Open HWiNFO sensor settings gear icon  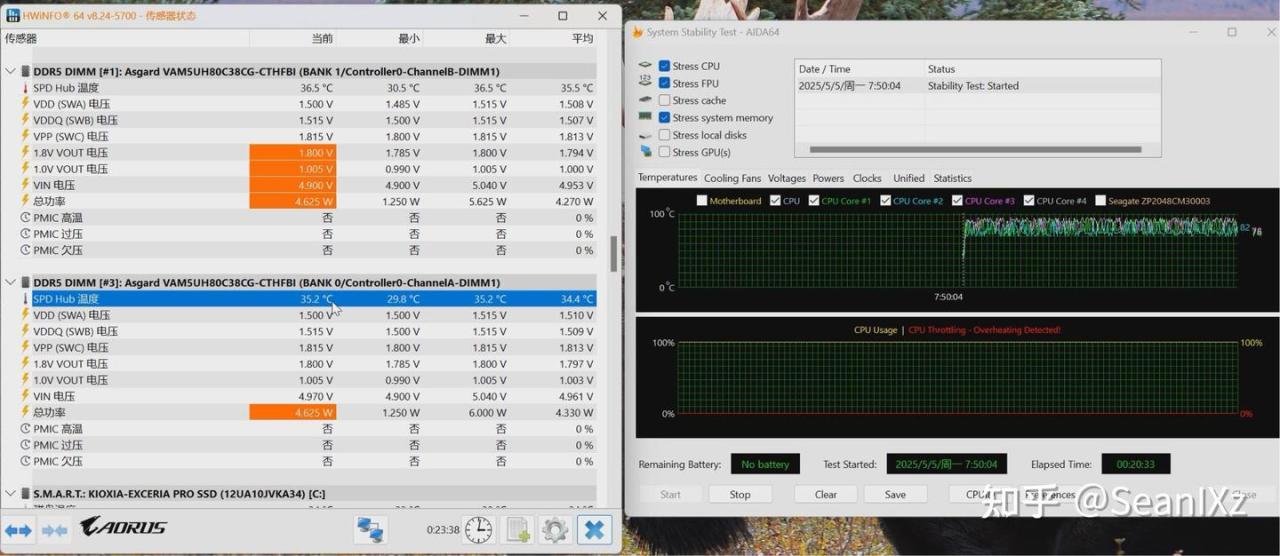554,529
